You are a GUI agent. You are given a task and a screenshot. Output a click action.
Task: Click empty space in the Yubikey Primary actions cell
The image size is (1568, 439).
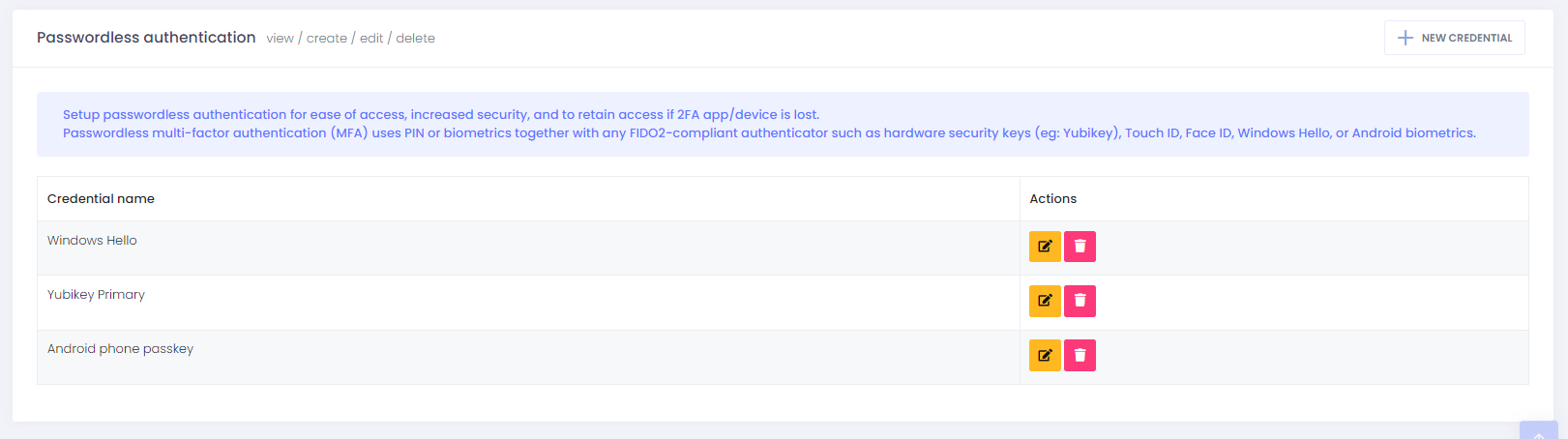pos(1306,302)
